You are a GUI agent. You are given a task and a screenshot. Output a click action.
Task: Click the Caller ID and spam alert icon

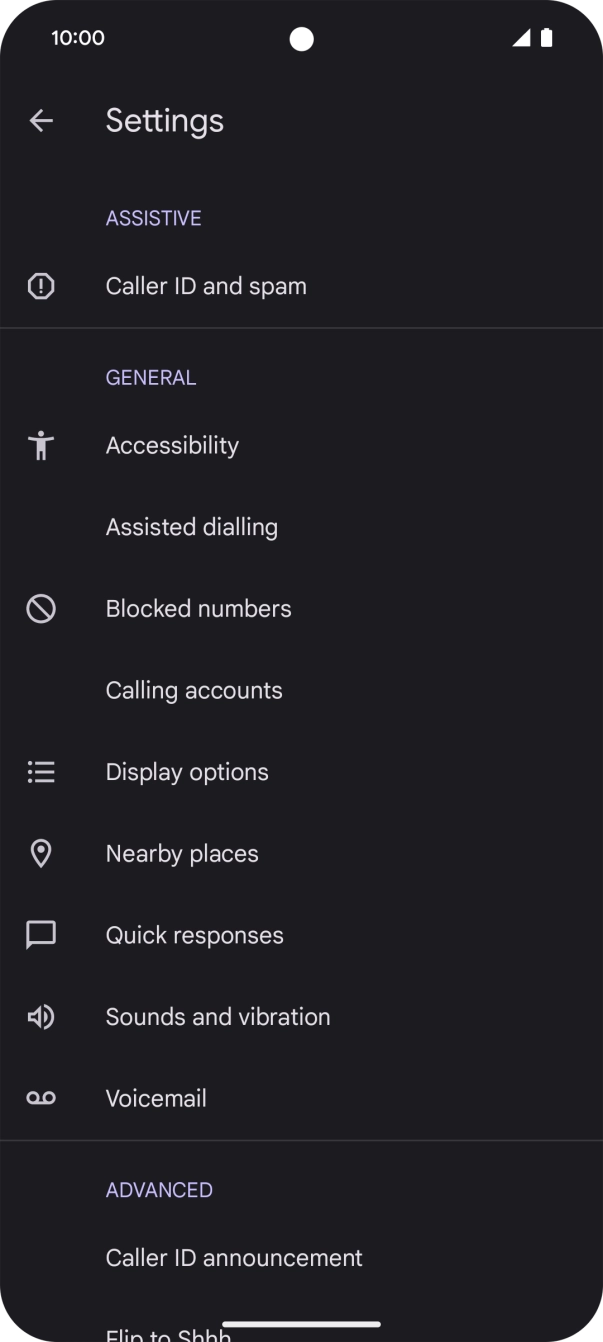click(x=40, y=286)
